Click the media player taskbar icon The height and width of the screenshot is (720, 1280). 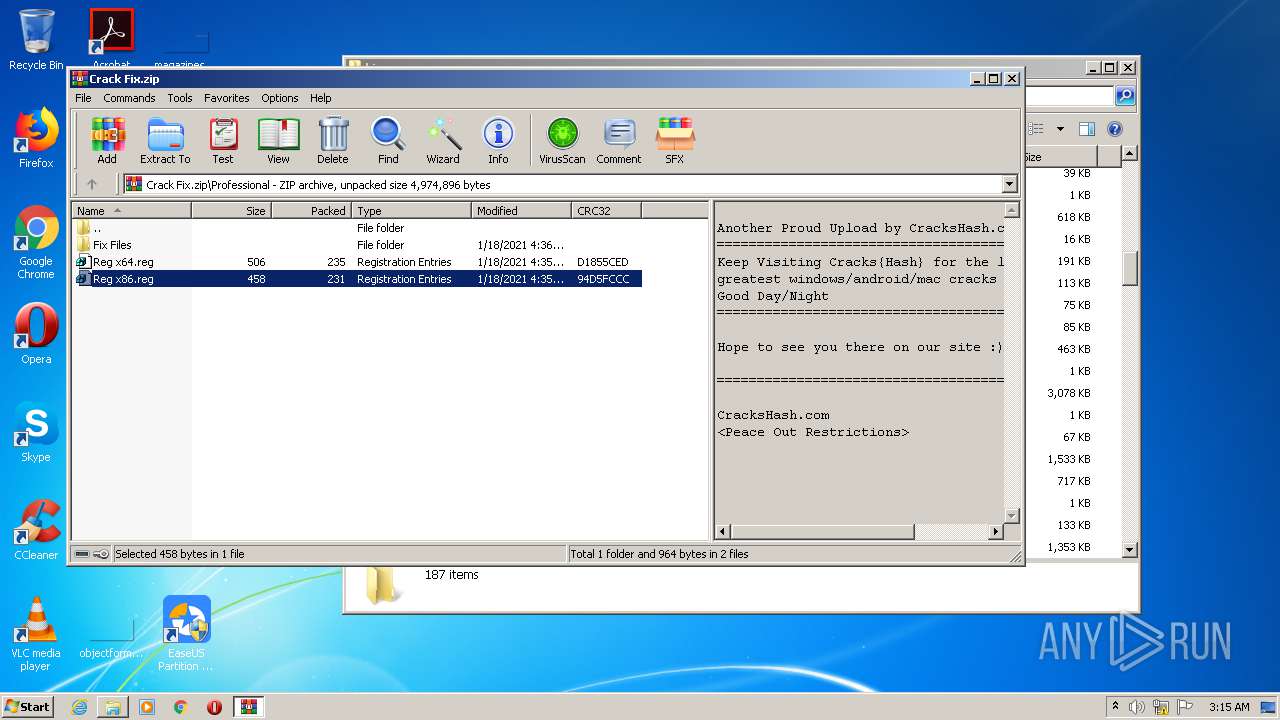(147, 707)
